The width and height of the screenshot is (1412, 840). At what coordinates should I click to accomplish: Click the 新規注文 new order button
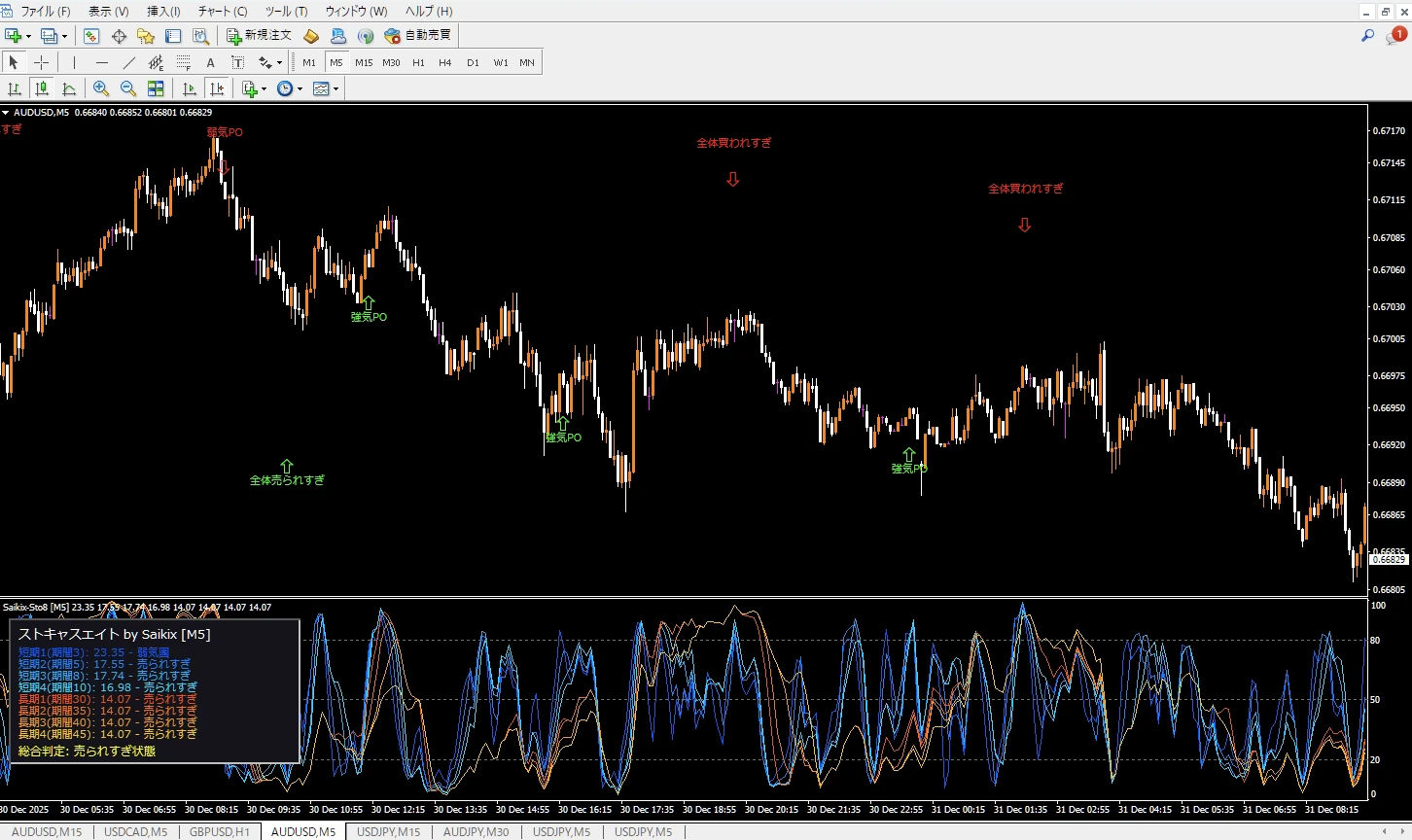259,35
